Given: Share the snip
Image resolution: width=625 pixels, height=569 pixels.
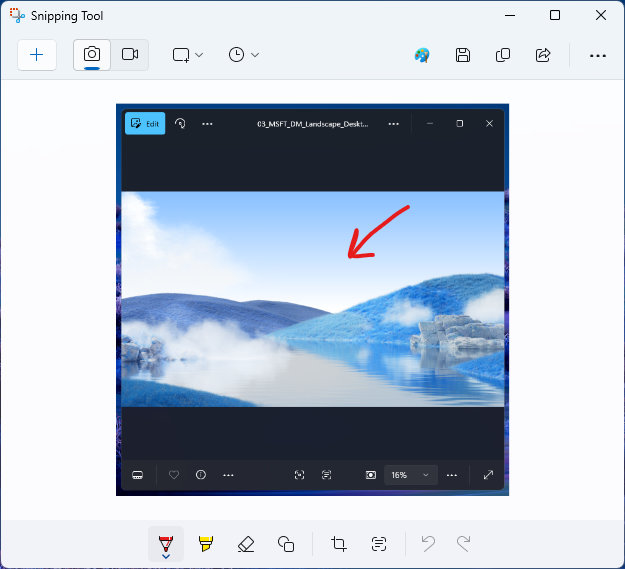Looking at the screenshot, I should pos(543,55).
